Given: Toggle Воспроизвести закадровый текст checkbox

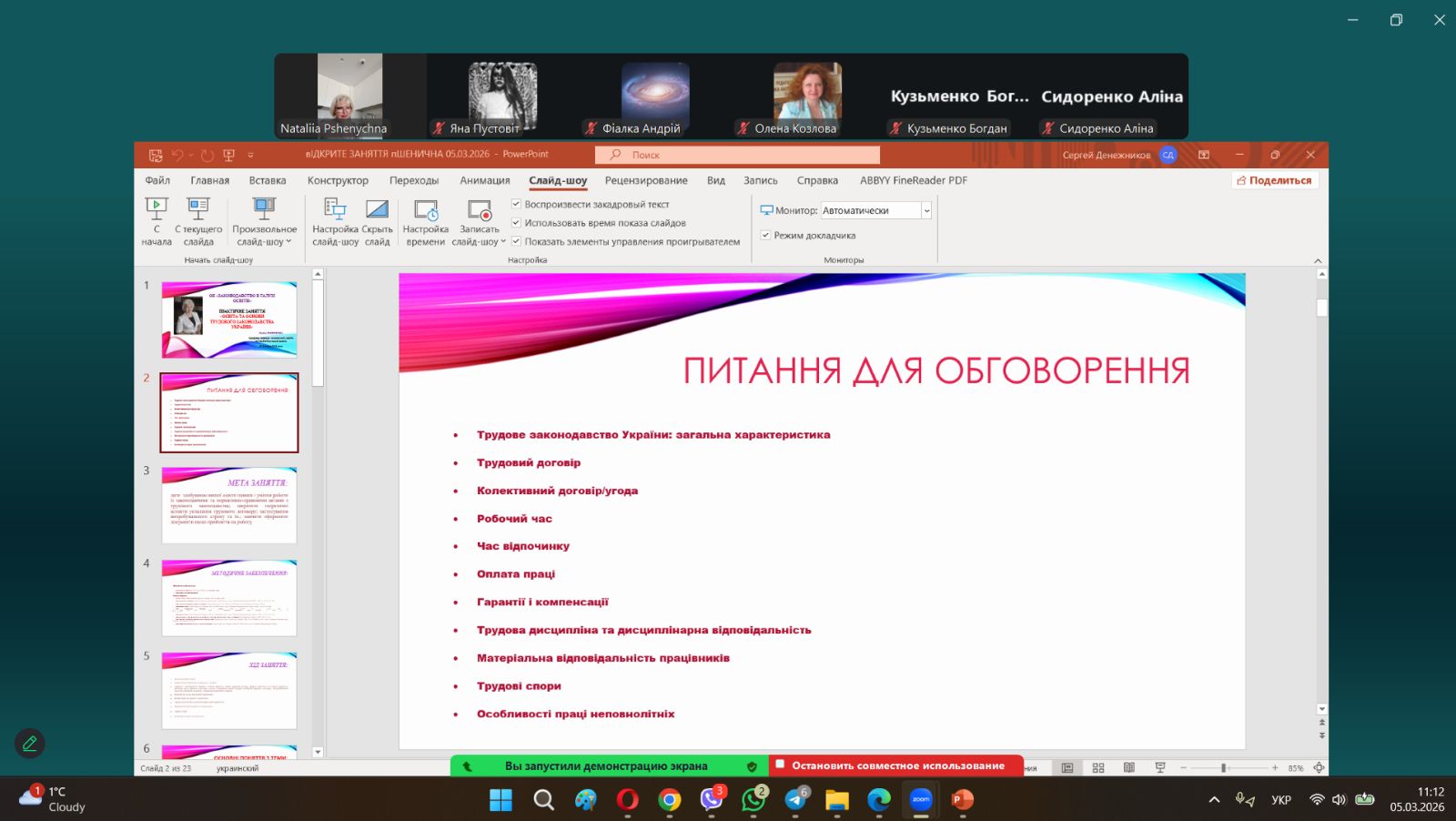Looking at the screenshot, I should pyautogui.click(x=516, y=204).
